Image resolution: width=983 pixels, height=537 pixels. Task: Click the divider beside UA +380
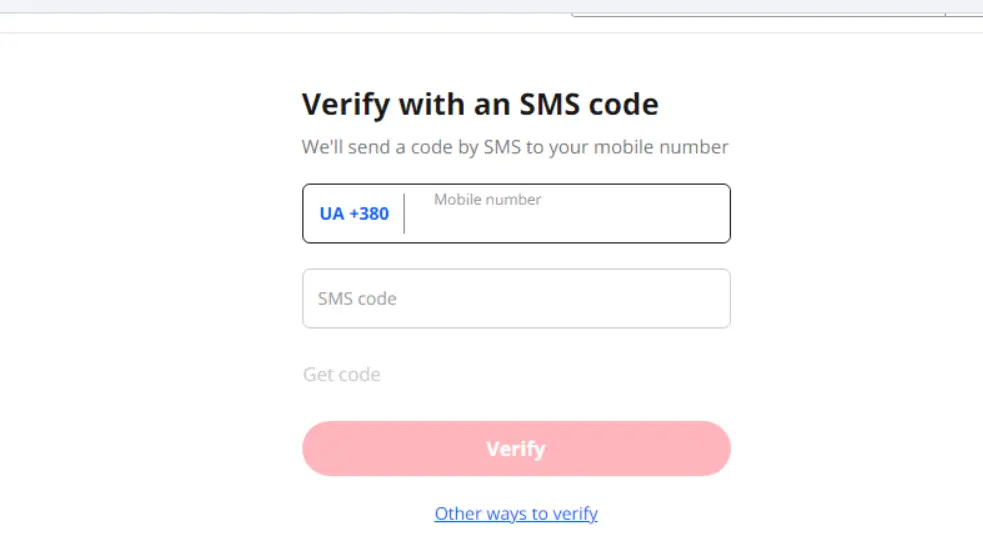point(404,214)
